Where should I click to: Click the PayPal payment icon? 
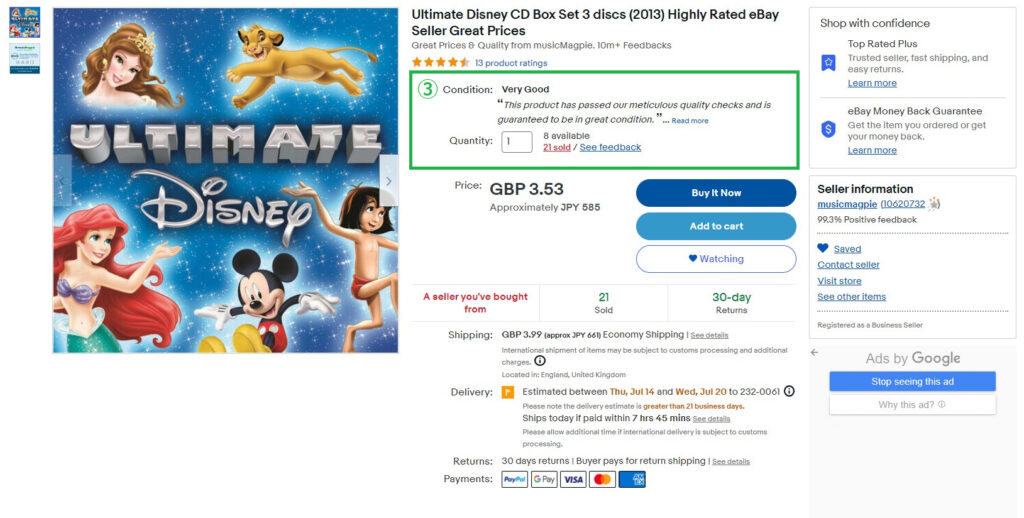[x=515, y=479]
